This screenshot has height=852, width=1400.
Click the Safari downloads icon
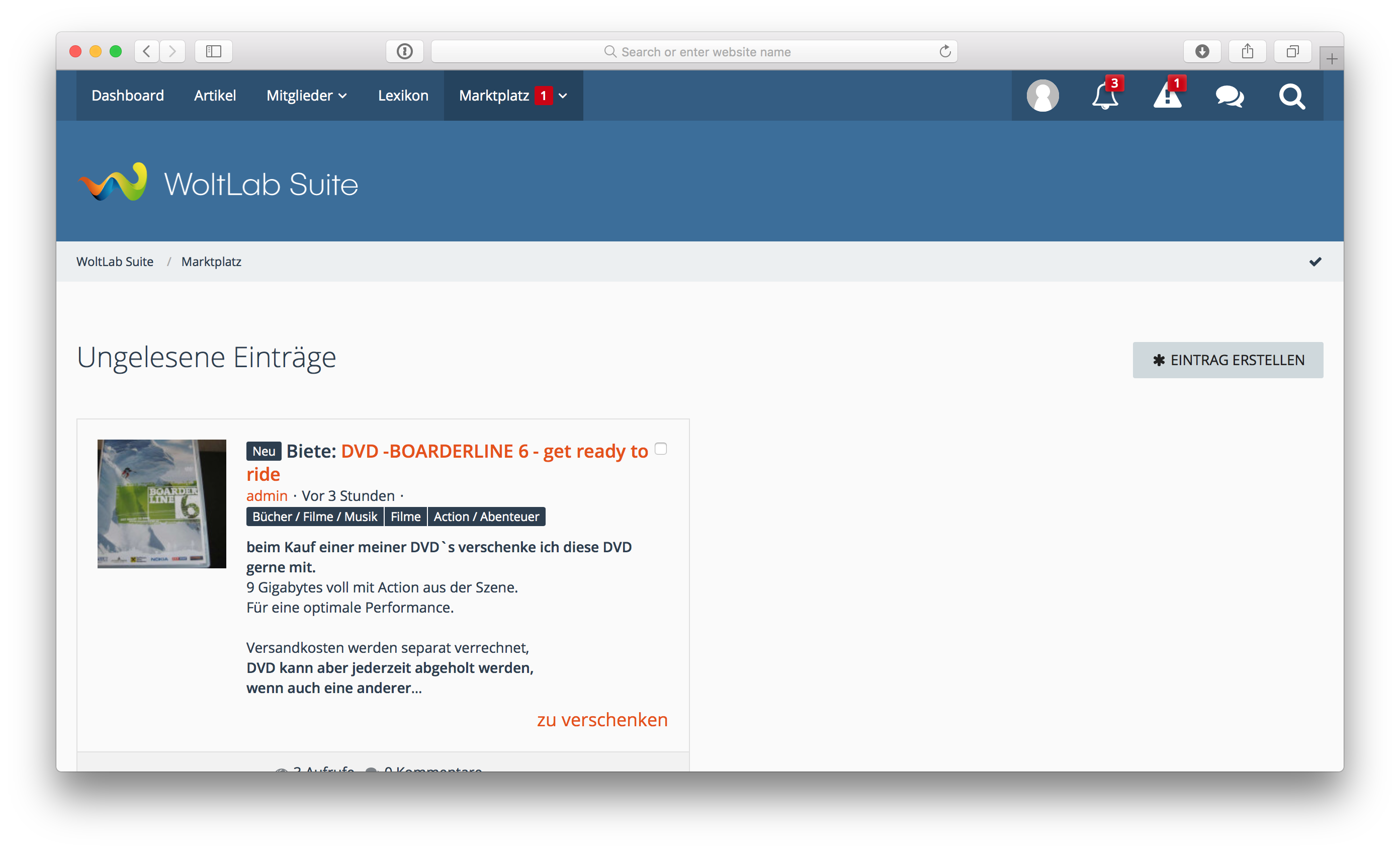point(1202,52)
